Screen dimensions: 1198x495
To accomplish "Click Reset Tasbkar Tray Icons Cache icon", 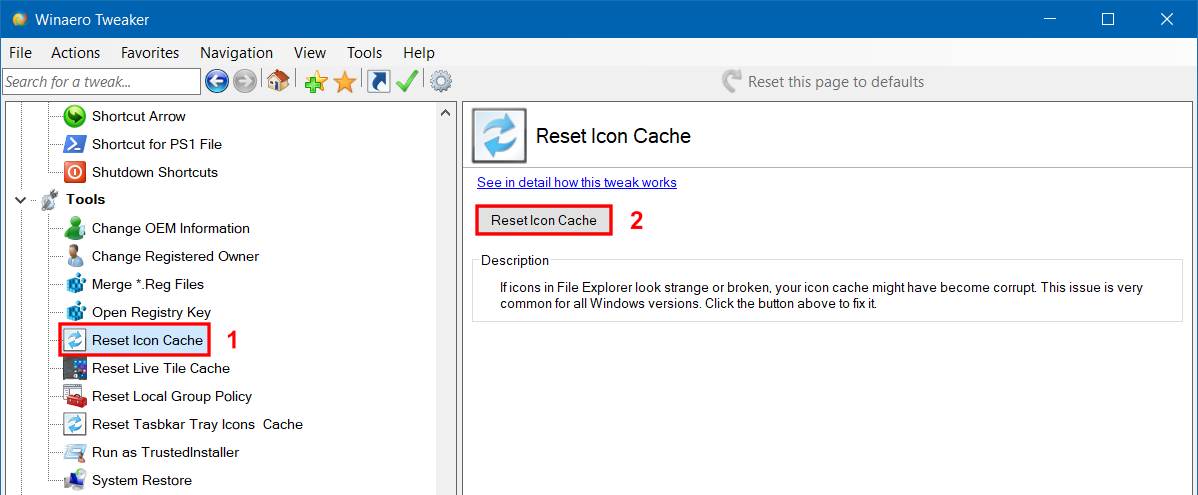I will tap(75, 424).
